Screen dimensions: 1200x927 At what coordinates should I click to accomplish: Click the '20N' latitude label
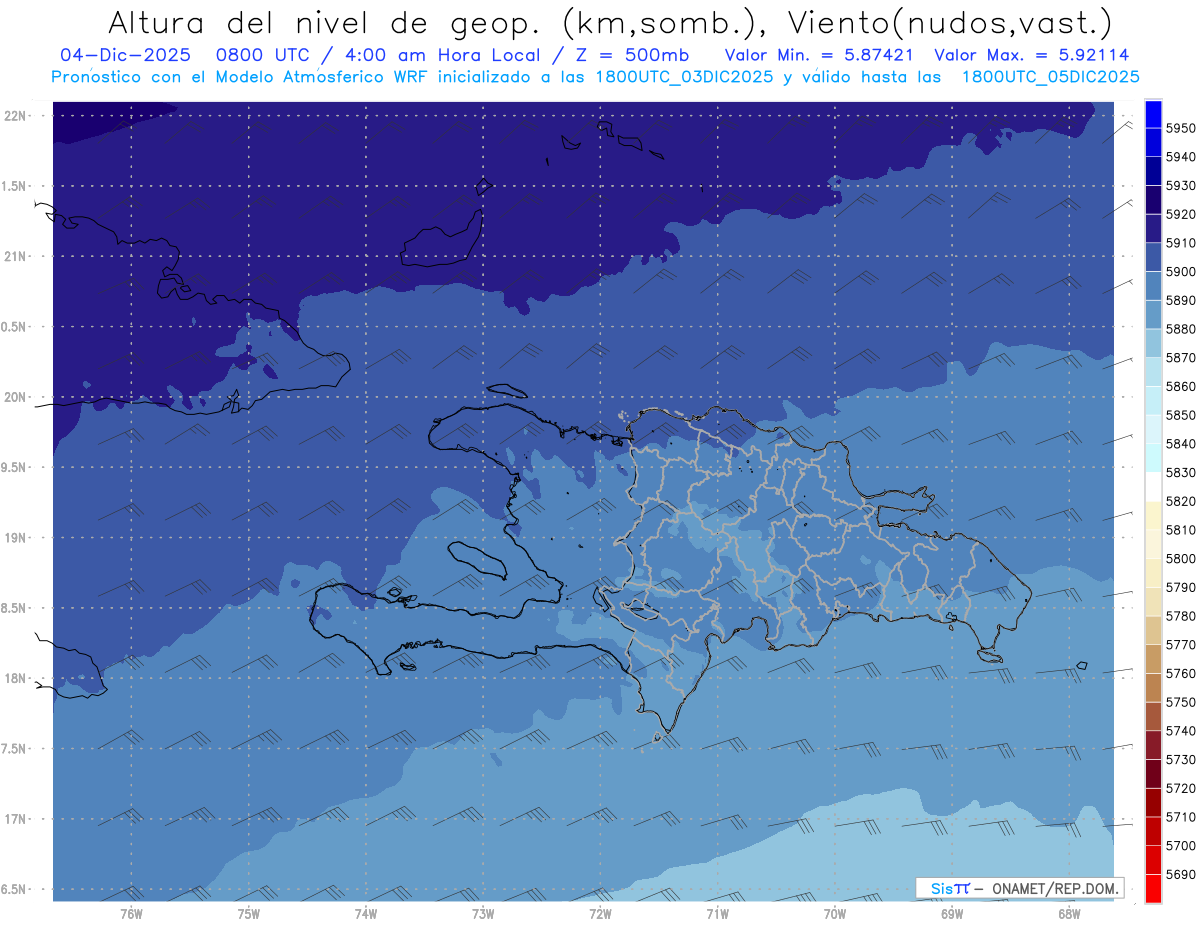[15, 397]
